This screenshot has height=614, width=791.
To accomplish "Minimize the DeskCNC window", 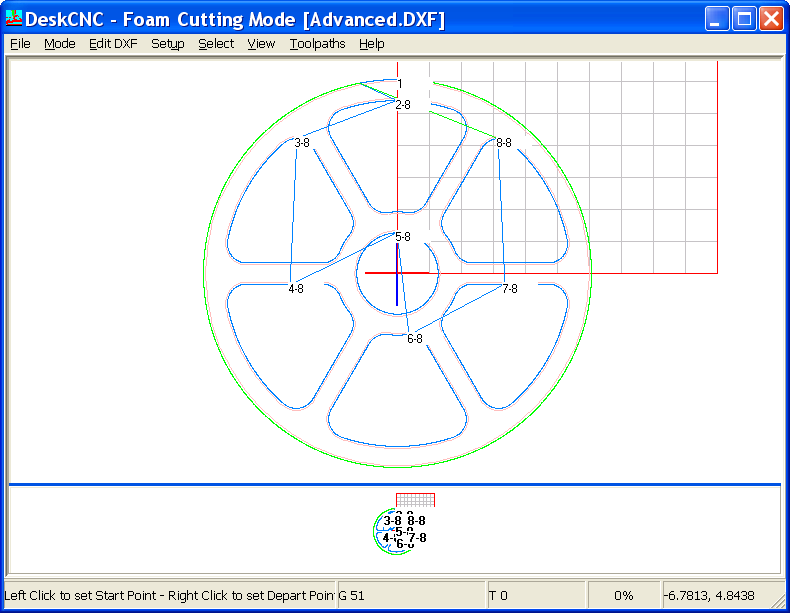I will tap(717, 19).
